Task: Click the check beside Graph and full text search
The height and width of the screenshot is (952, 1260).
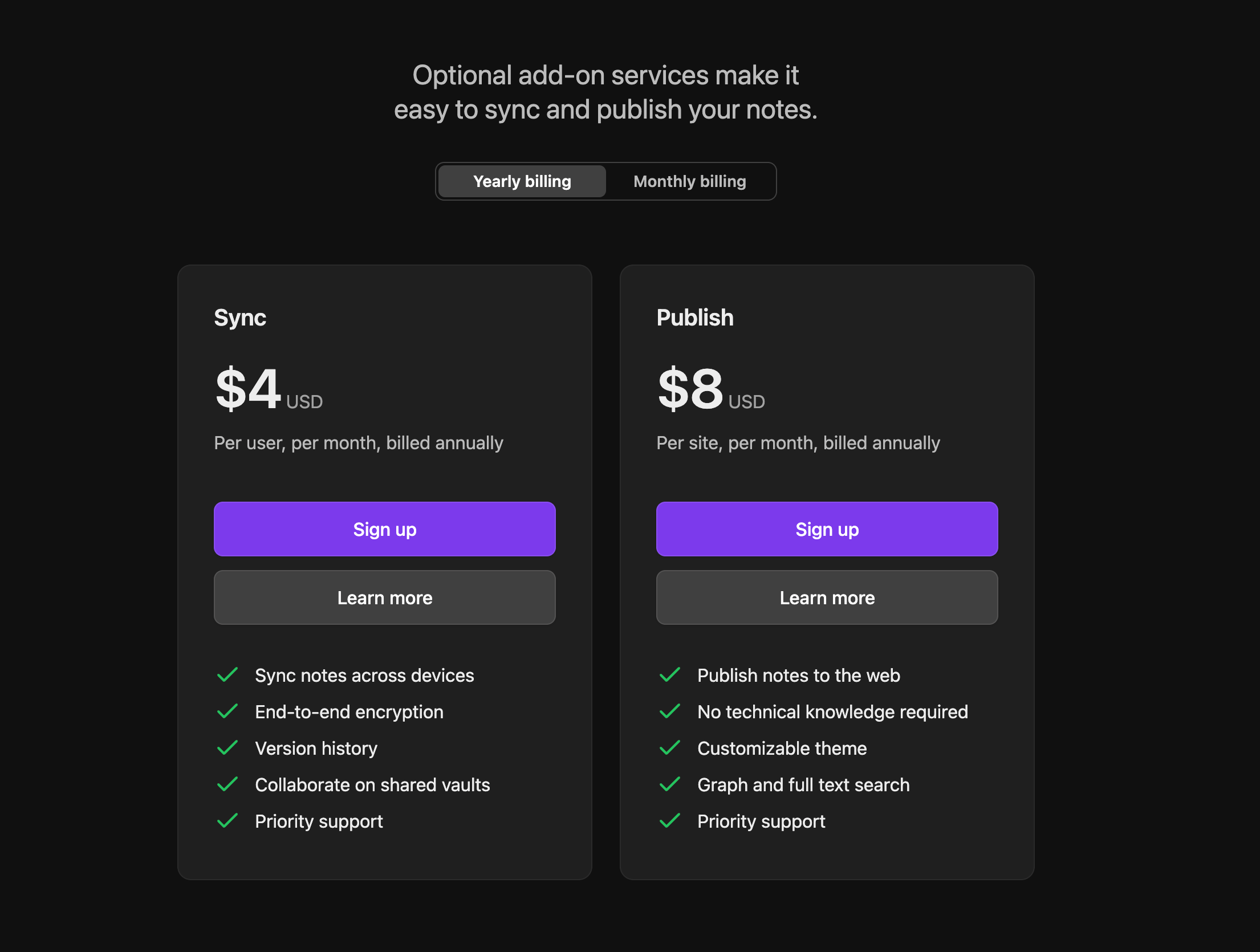Action: tap(670, 784)
